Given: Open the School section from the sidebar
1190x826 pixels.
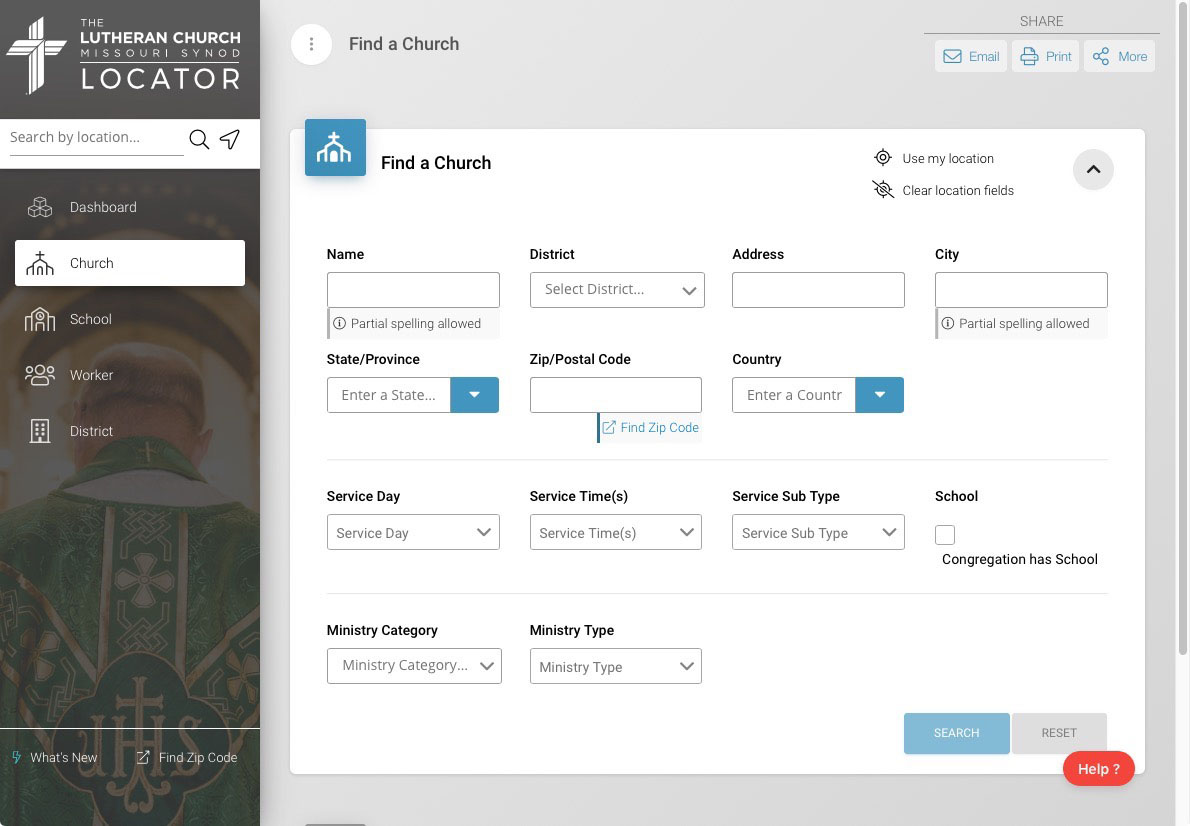Looking at the screenshot, I should click(x=90, y=319).
